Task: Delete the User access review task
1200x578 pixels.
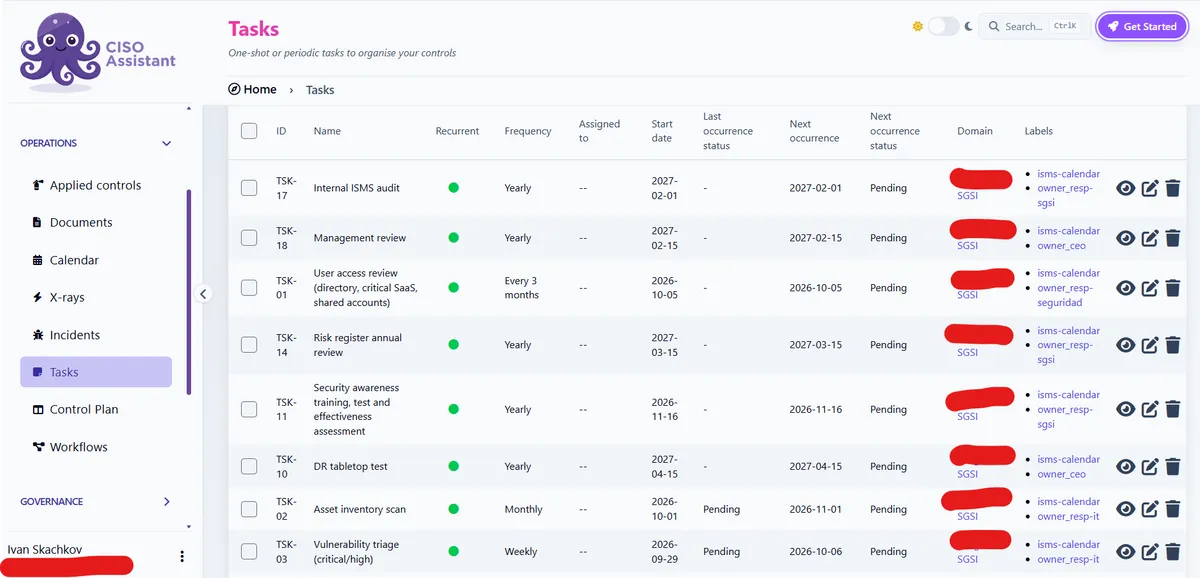Action: point(1173,288)
